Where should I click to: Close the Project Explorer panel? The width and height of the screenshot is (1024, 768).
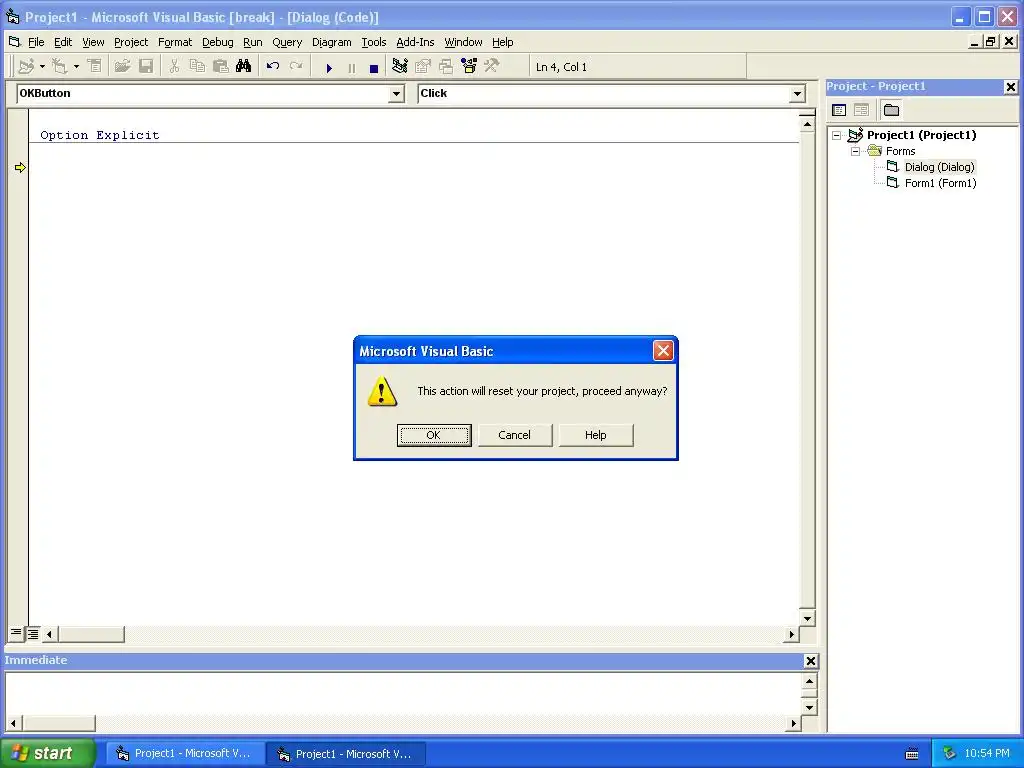1010,87
